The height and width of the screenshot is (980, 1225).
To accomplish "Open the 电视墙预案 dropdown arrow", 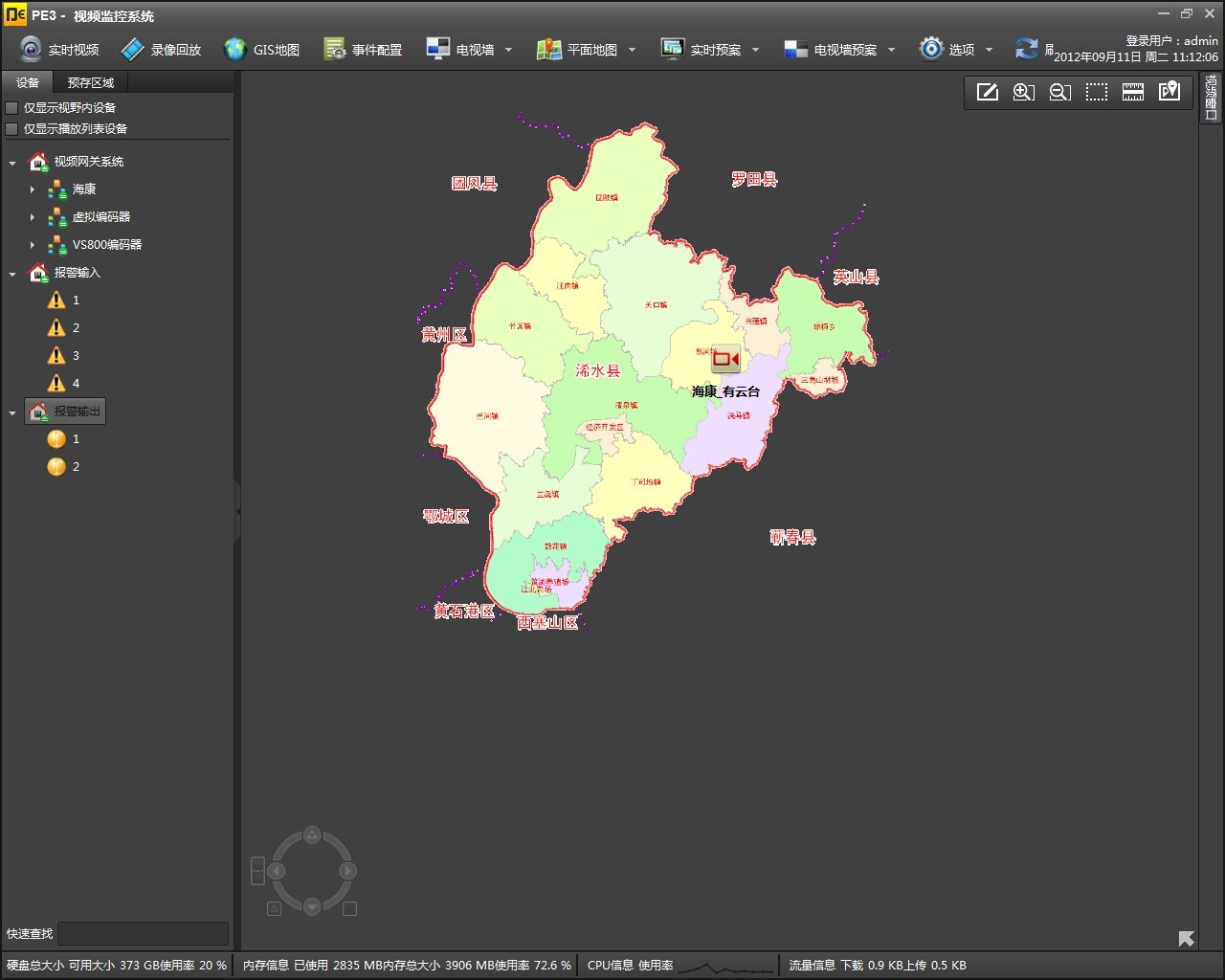I will 891,50.
